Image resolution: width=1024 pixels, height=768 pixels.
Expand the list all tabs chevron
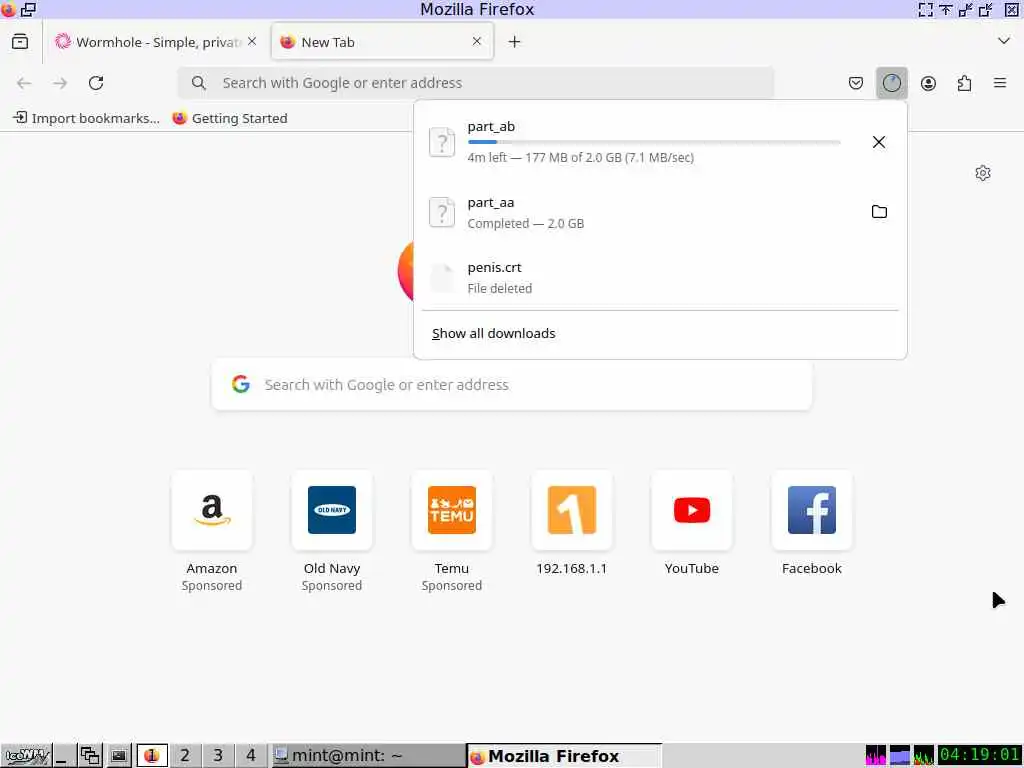click(x=1004, y=41)
